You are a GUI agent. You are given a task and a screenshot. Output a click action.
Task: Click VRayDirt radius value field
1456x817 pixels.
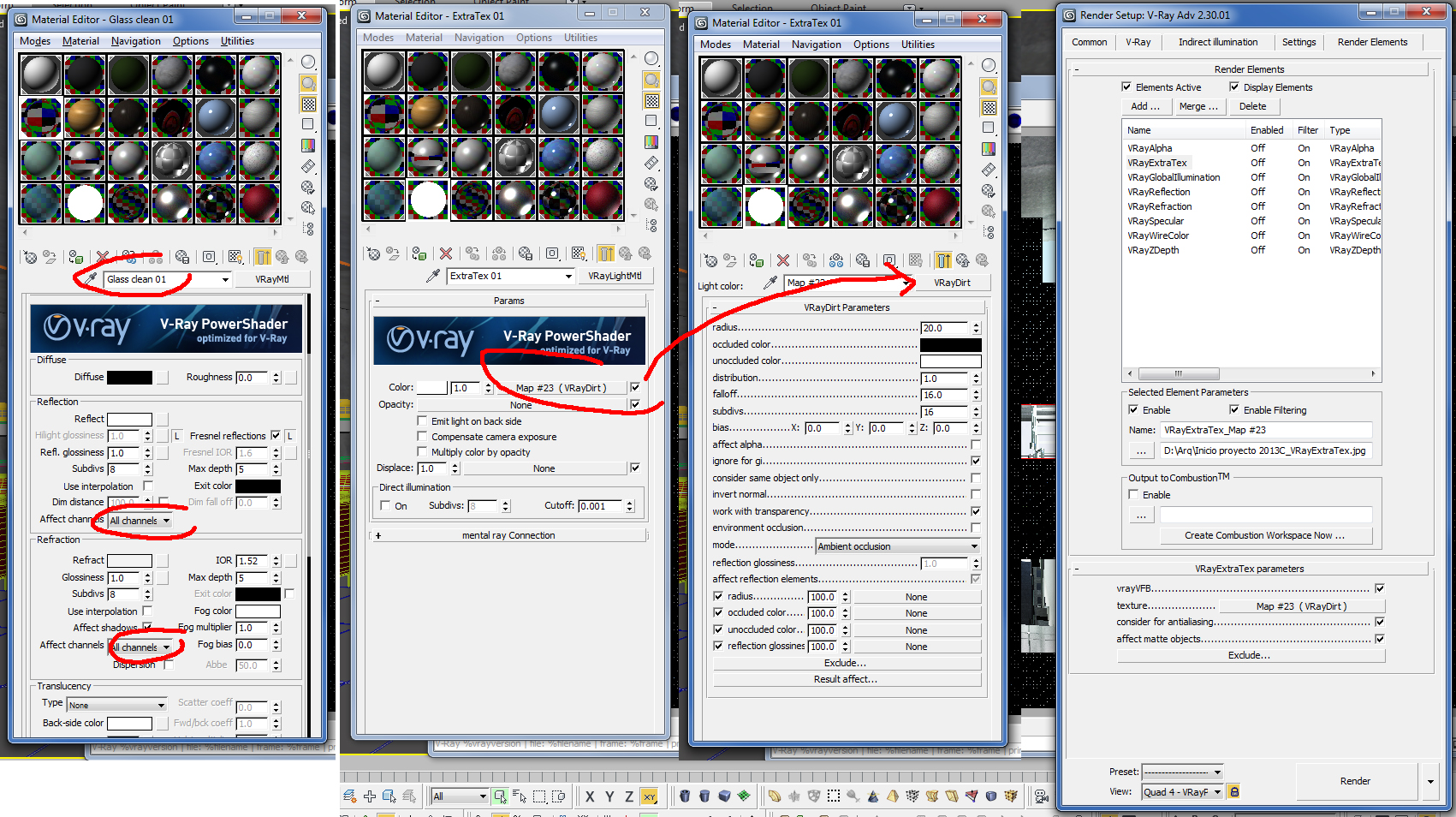945,328
